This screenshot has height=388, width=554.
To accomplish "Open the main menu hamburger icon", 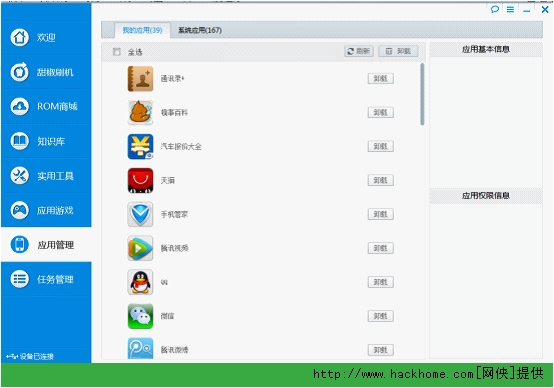I will click(510, 10).
